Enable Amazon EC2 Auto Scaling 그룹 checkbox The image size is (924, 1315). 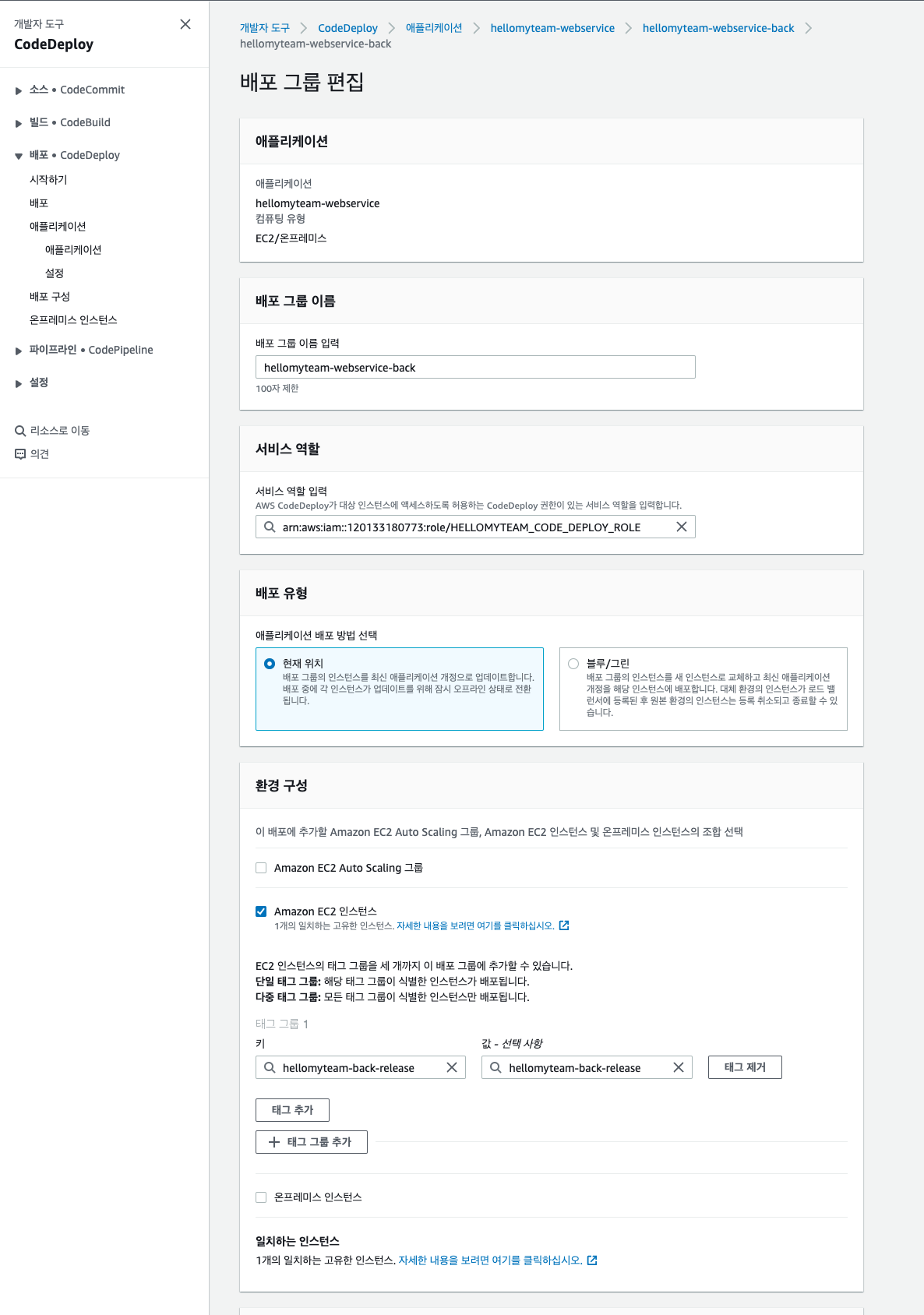tap(261, 868)
